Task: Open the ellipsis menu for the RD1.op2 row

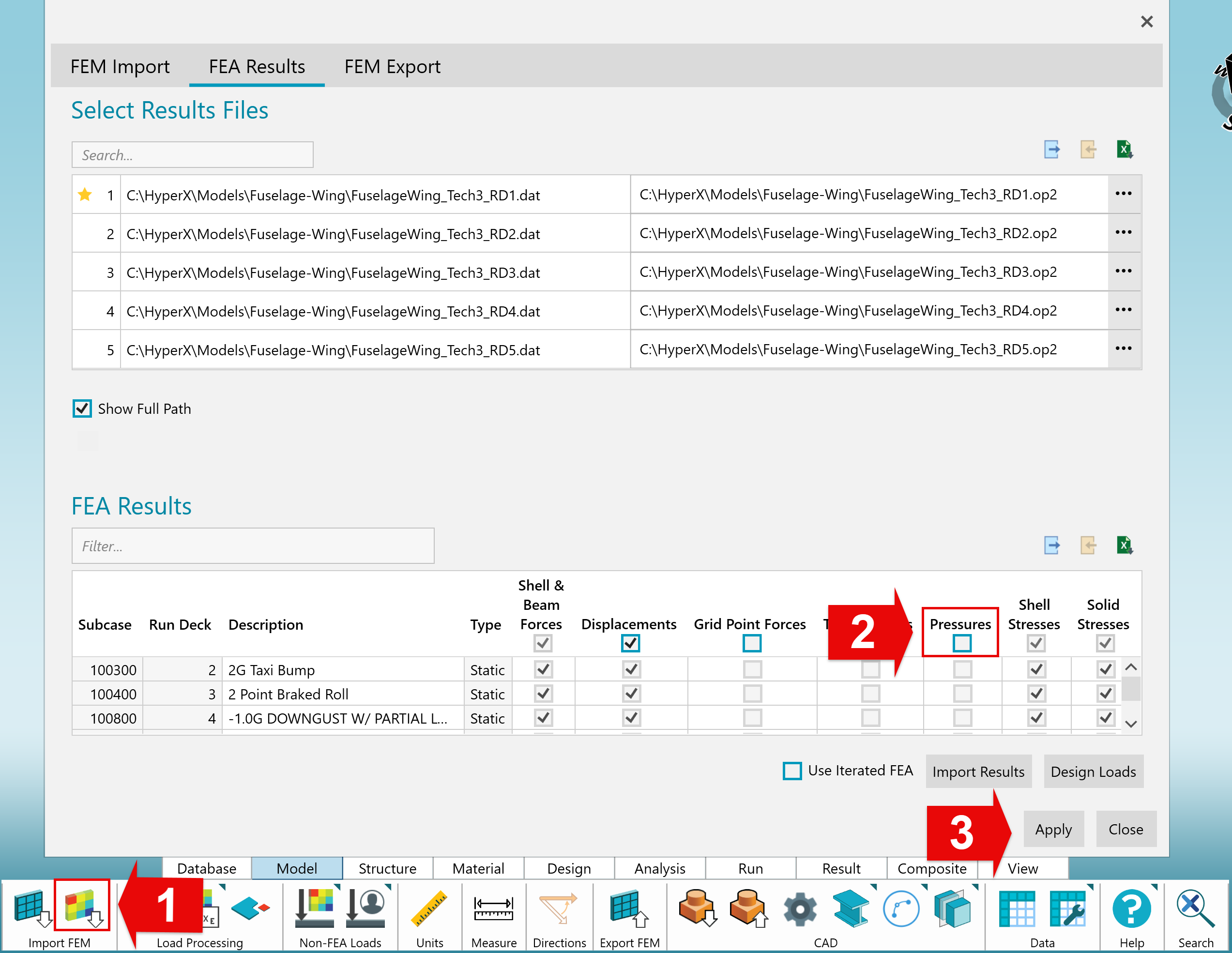Action: (x=1123, y=194)
